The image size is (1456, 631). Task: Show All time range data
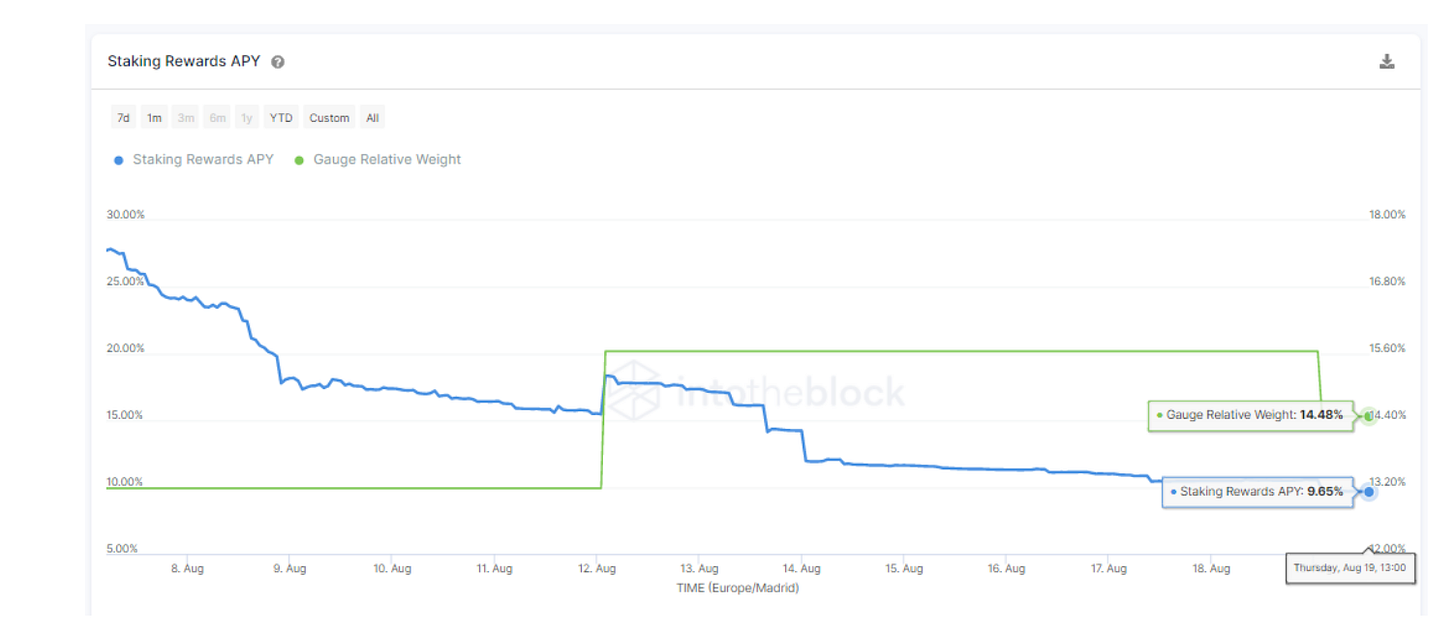coord(372,118)
